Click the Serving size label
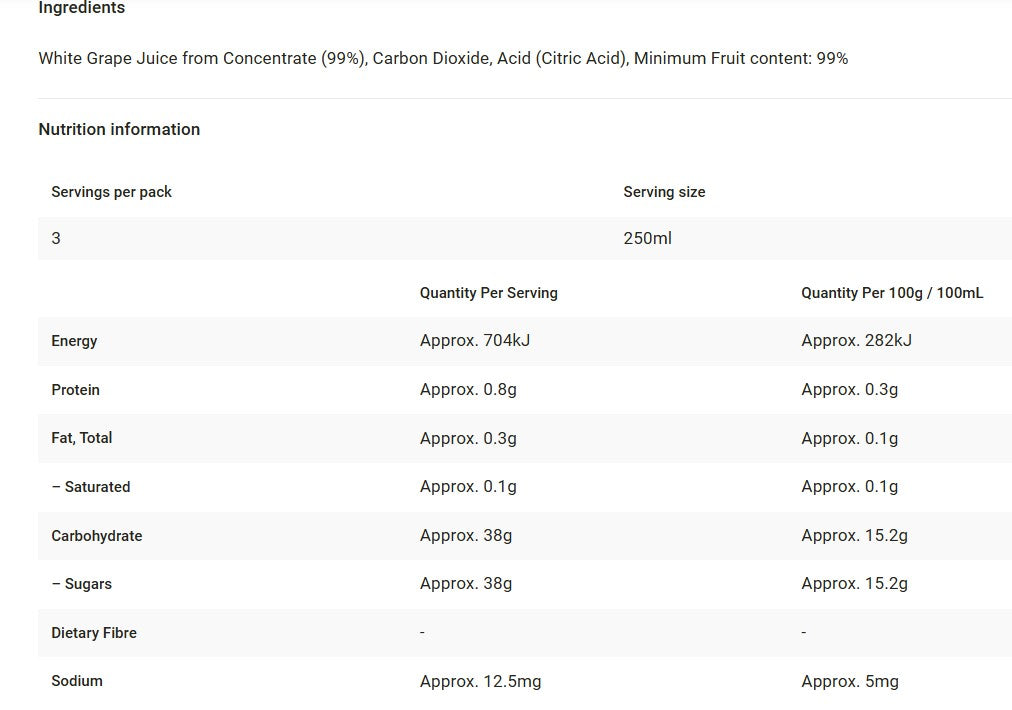The width and height of the screenshot is (1012, 710). click(664, 192)
